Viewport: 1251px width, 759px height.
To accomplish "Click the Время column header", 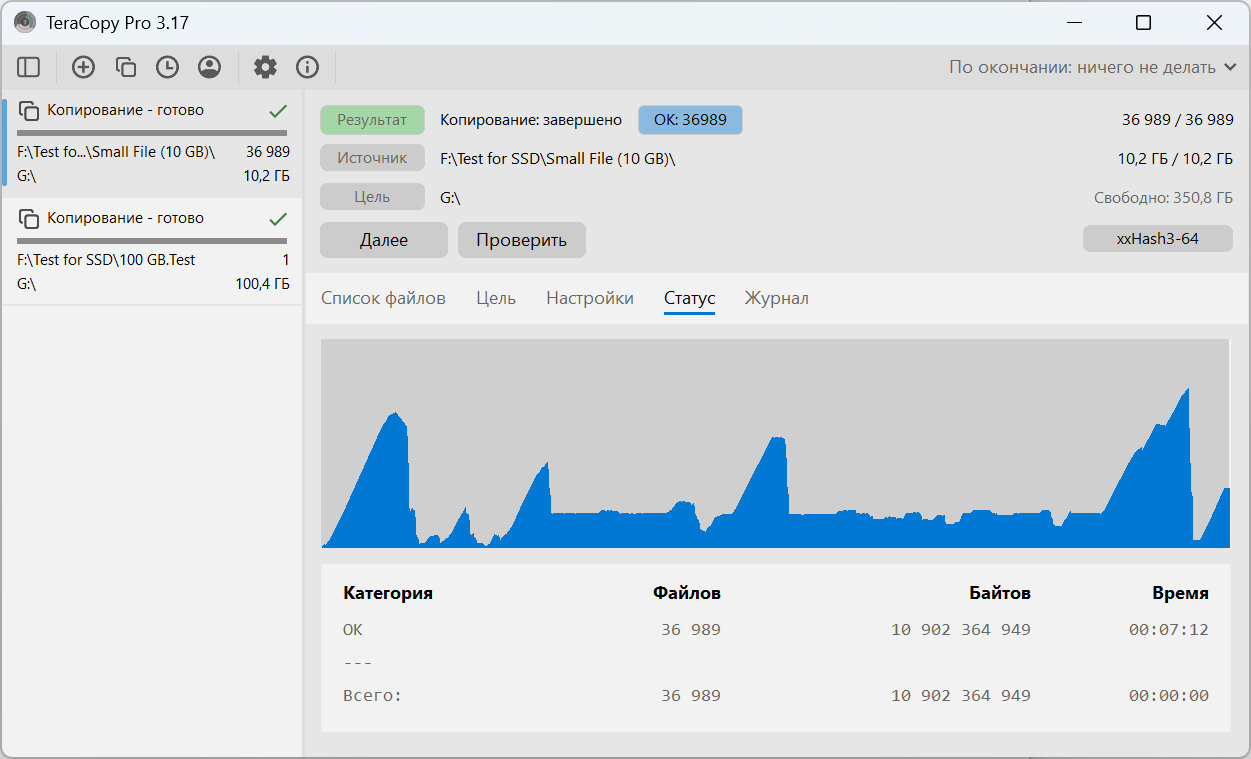I will pyautogui.click(x=1180, y=593).
